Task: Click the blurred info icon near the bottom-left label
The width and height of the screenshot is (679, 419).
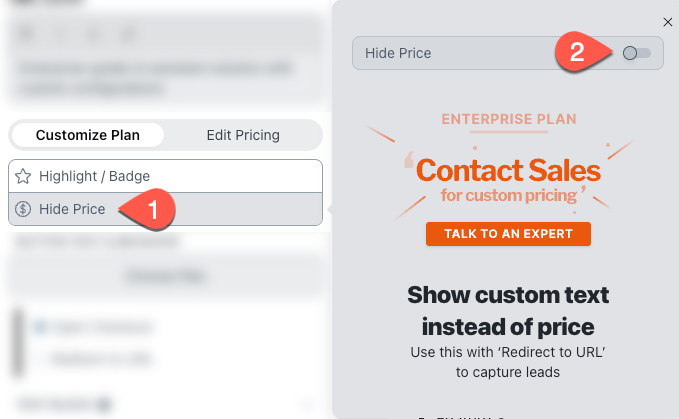Action: tap(104, 404)
